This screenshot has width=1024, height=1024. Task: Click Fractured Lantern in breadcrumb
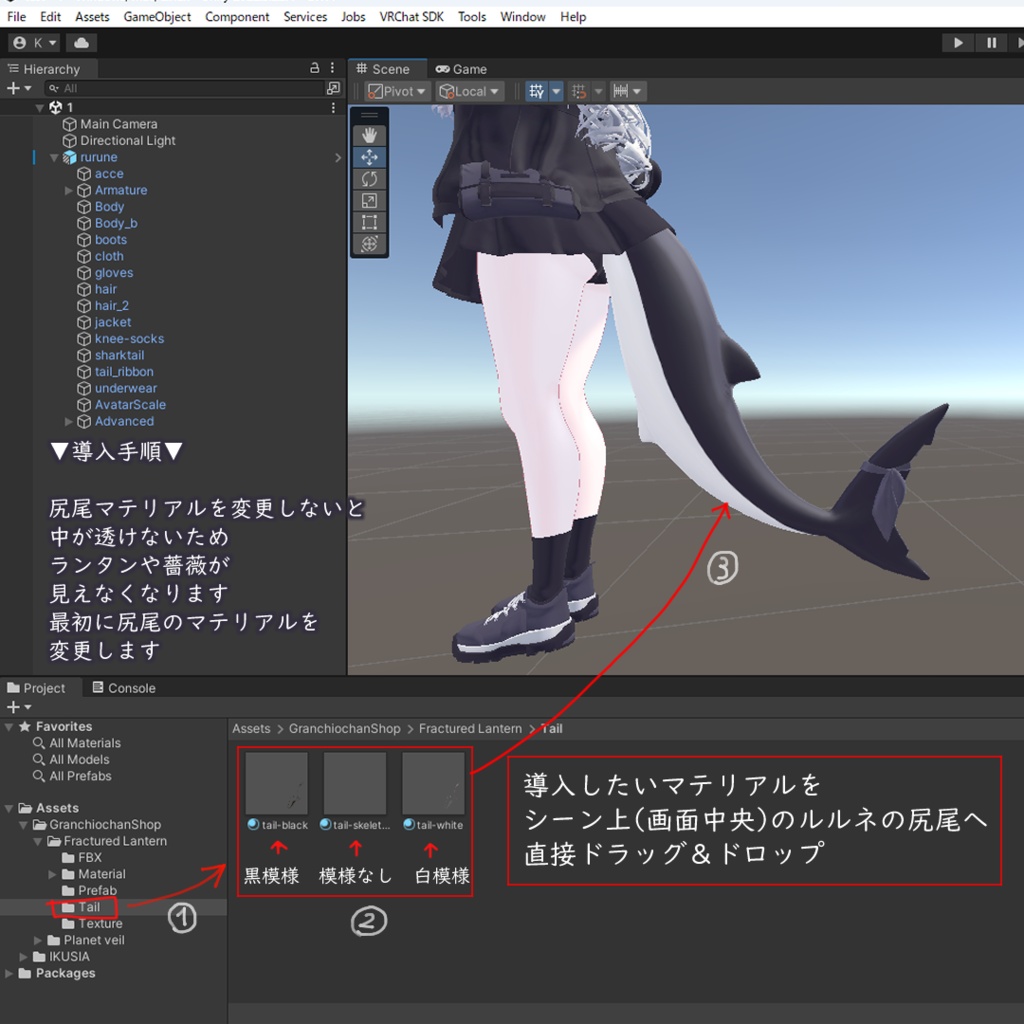(470, 729)
